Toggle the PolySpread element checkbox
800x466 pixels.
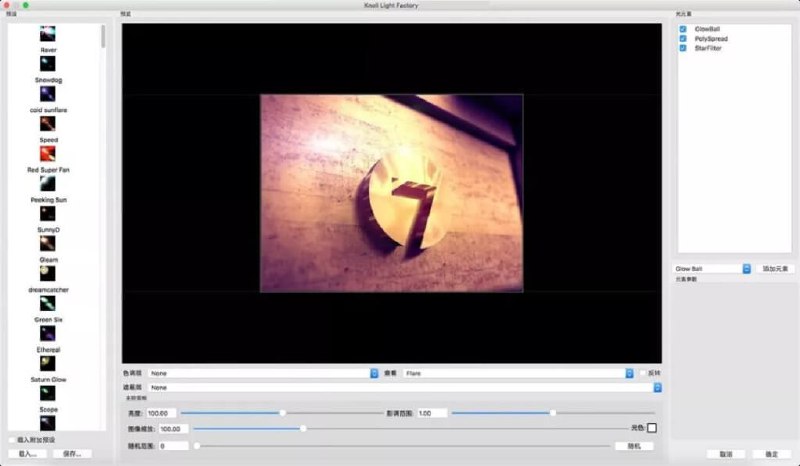point(683,39)
